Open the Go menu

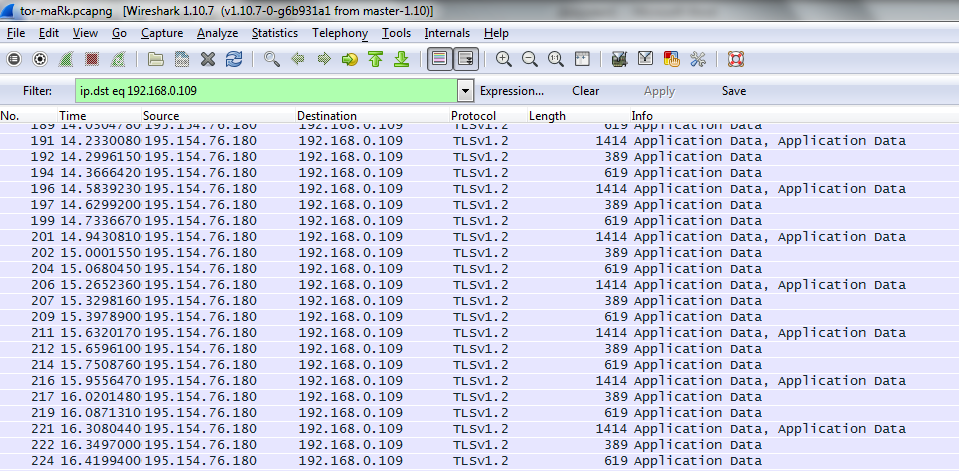(119, 33)
